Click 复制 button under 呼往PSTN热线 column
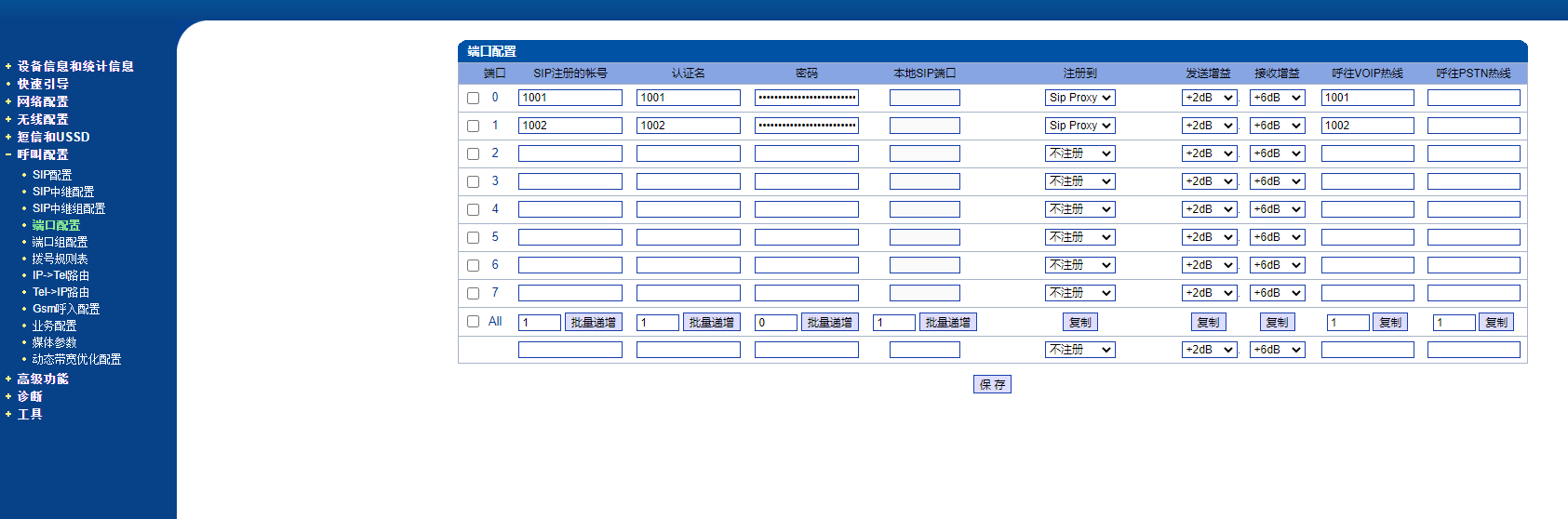1568x519 pixels. tap(1497, 322)
